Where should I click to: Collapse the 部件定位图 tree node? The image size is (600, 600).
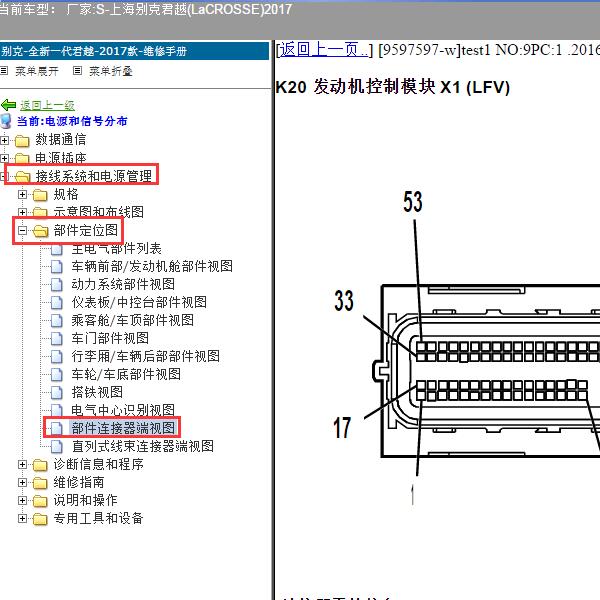pos(22,230)
